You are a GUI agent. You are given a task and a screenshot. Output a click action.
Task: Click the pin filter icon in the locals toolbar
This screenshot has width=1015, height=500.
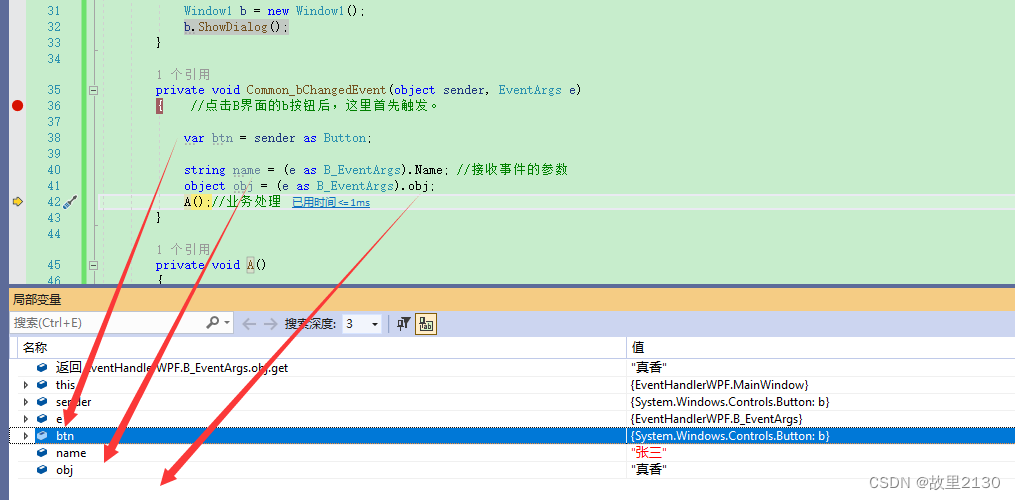point(403,324)
